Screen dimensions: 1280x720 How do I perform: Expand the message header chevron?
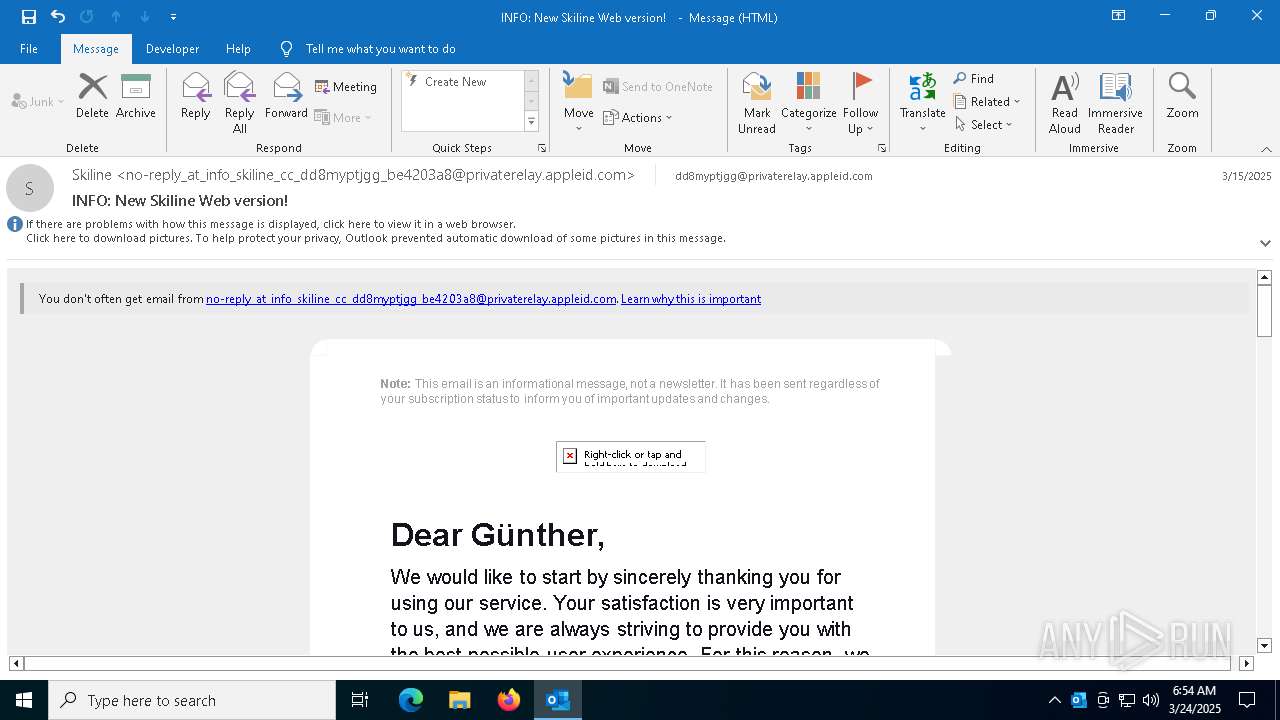(1265, 243)
